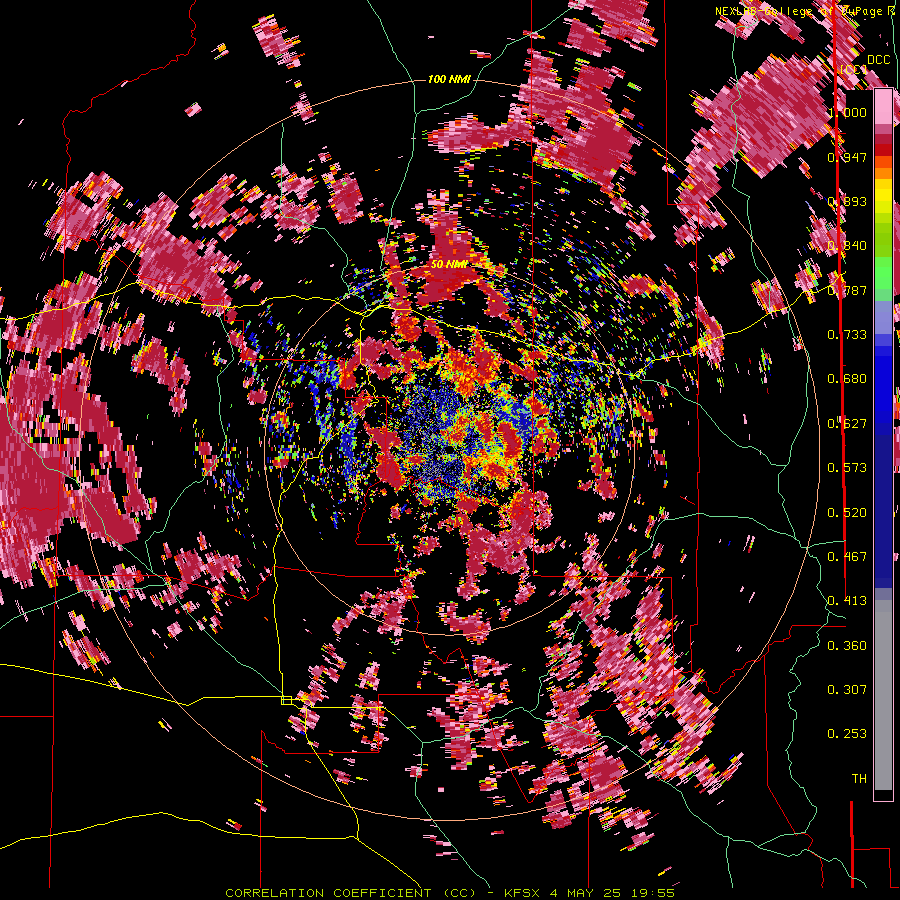The height and width of the screenshot is (900, 900).
Task: Click the "DCC" label above the color scale
Action: [x=878, y=60]
